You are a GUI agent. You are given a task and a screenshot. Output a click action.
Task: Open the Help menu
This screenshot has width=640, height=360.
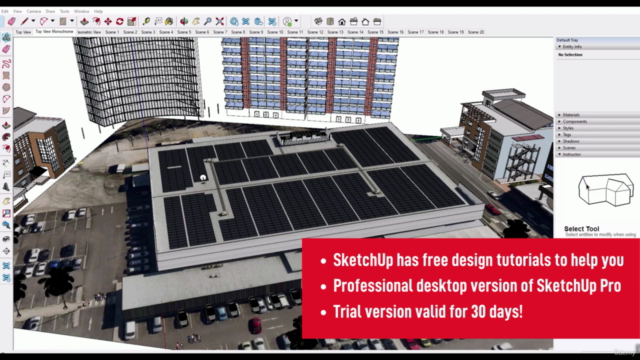tap(98, 11)
